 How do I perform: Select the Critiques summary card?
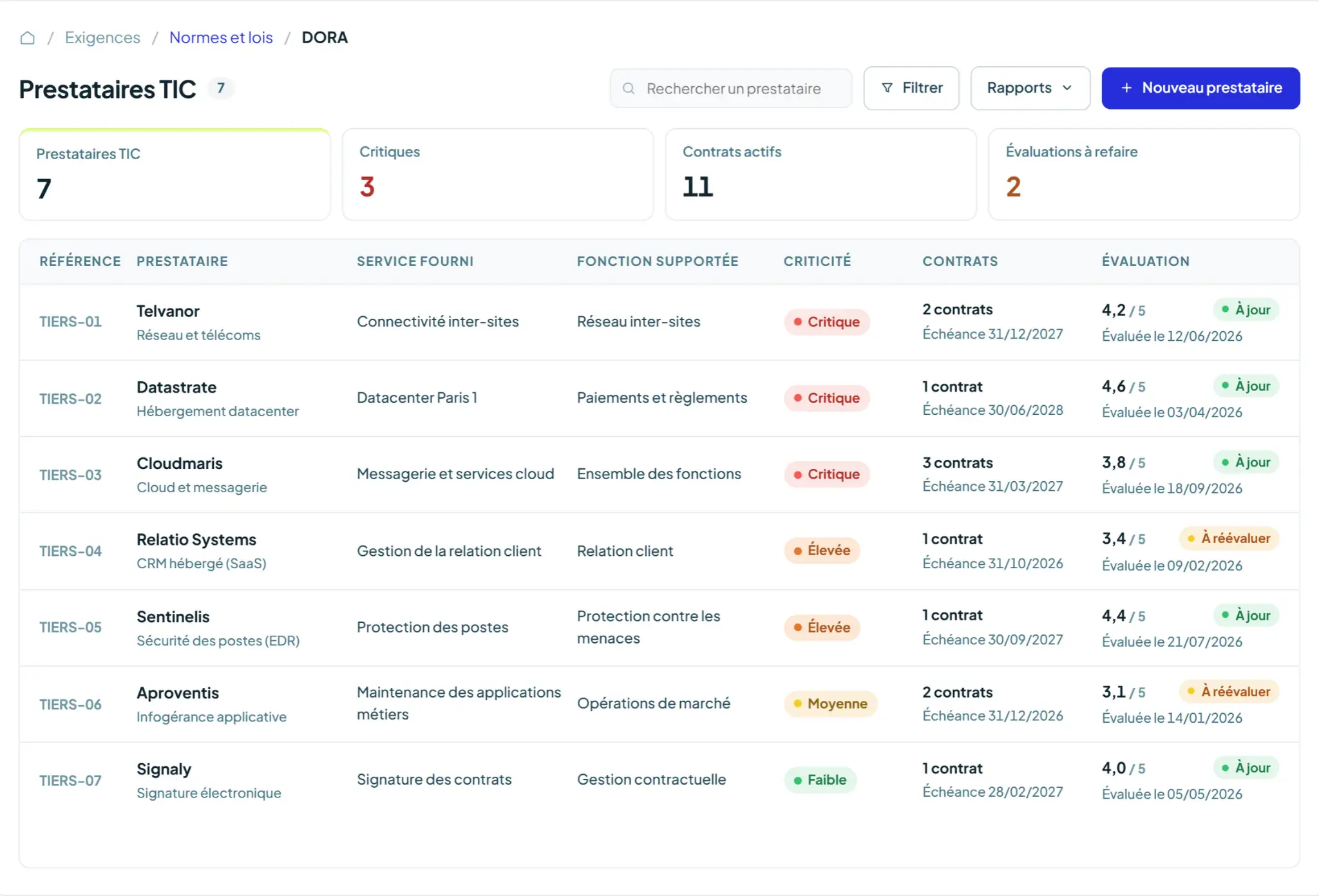498,175
